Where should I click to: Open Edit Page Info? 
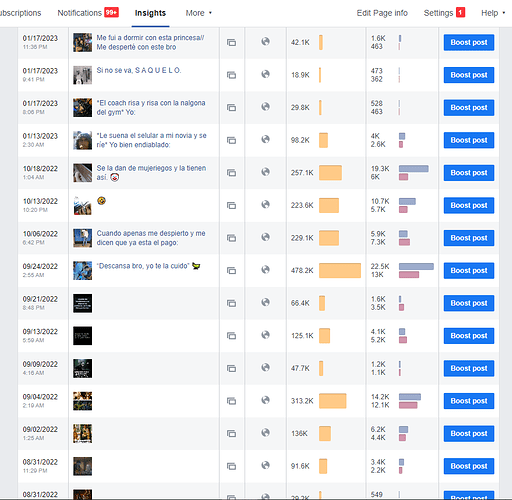(x=382, y=13)
